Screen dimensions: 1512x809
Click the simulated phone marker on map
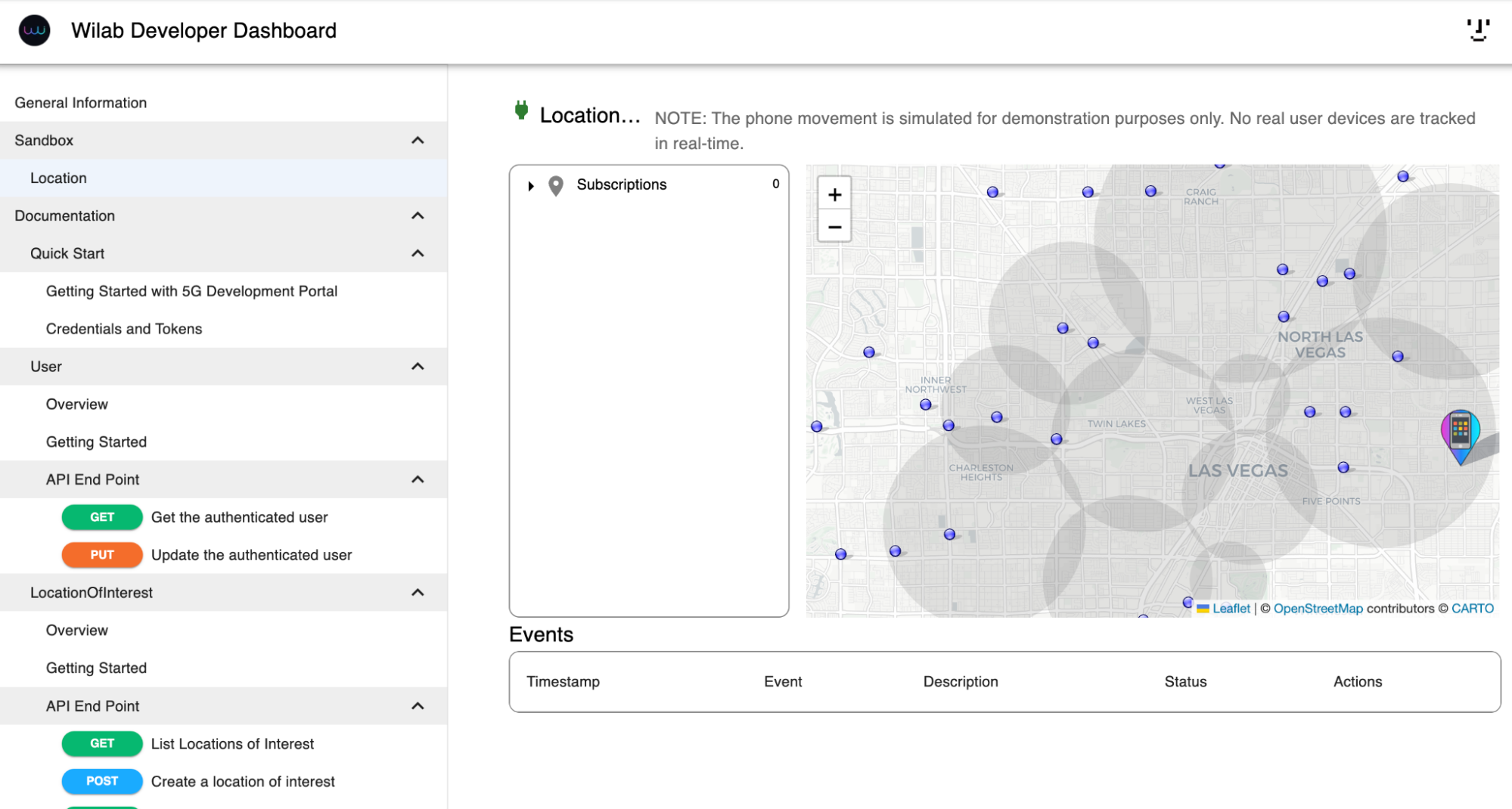pyautogui.click(x=1460, y=436)
